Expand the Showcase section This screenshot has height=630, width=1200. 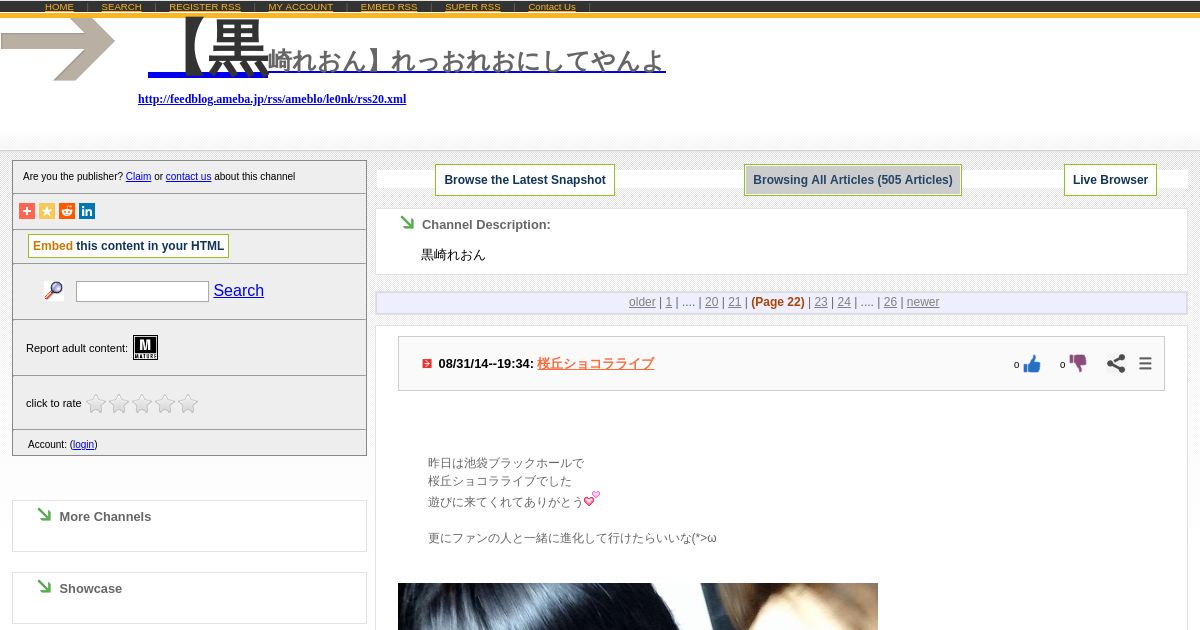click(90, 589)
